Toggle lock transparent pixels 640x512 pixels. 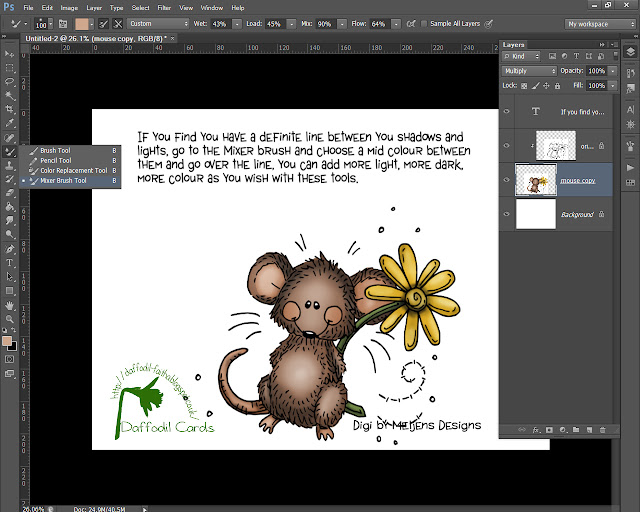point(524,86)
